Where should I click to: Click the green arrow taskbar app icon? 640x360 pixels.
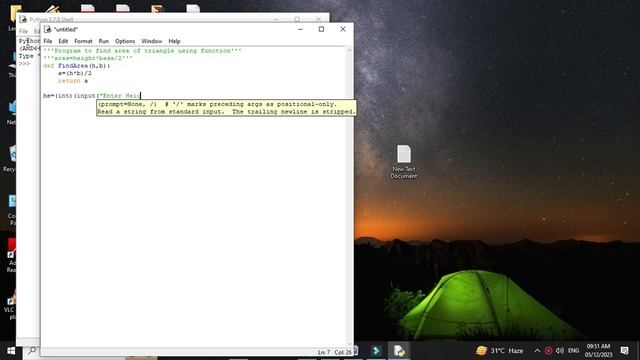click(376, 351)
